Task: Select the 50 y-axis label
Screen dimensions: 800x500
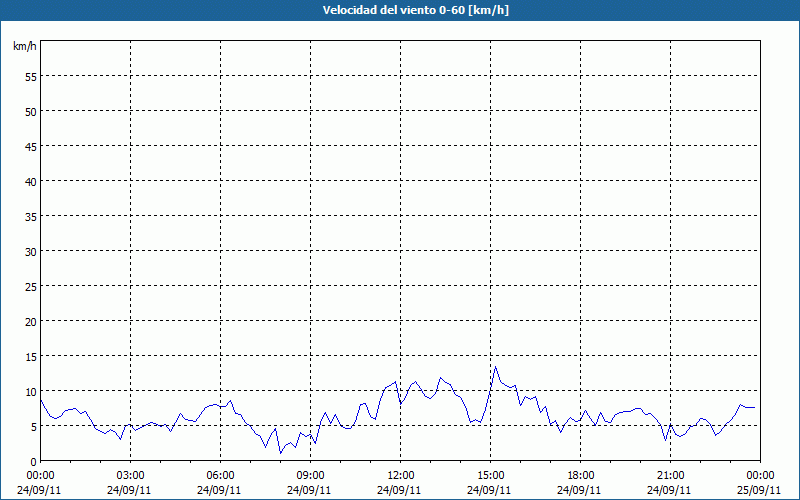Action: [31, 112]
